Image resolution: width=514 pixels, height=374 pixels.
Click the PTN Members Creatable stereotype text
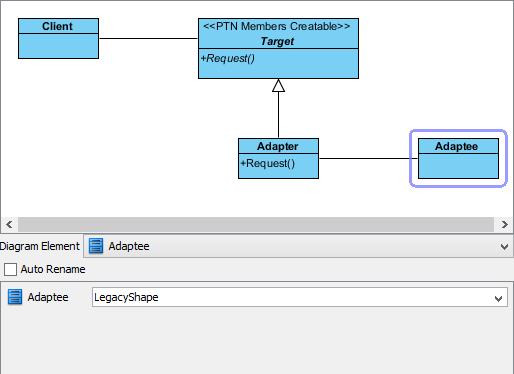pyautogui.click(x=277, y=26)
